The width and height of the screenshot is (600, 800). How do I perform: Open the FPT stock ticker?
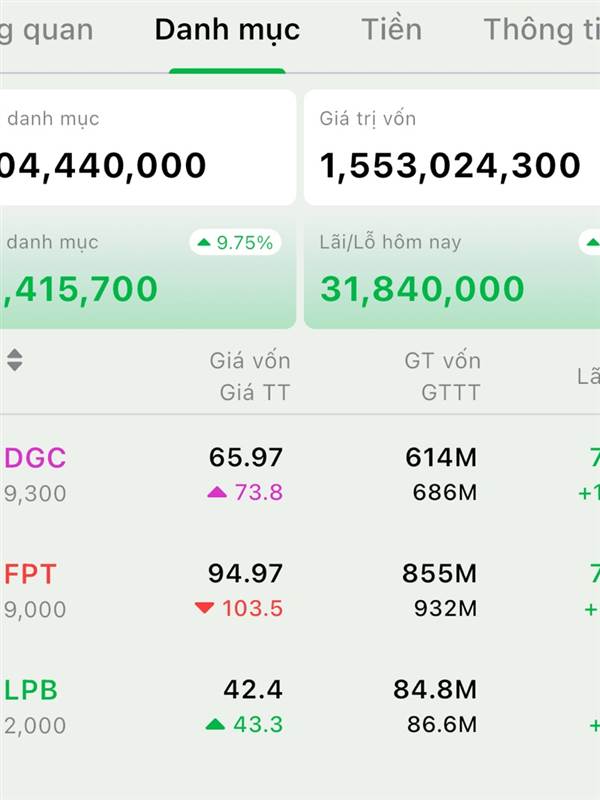click(31, 574)
